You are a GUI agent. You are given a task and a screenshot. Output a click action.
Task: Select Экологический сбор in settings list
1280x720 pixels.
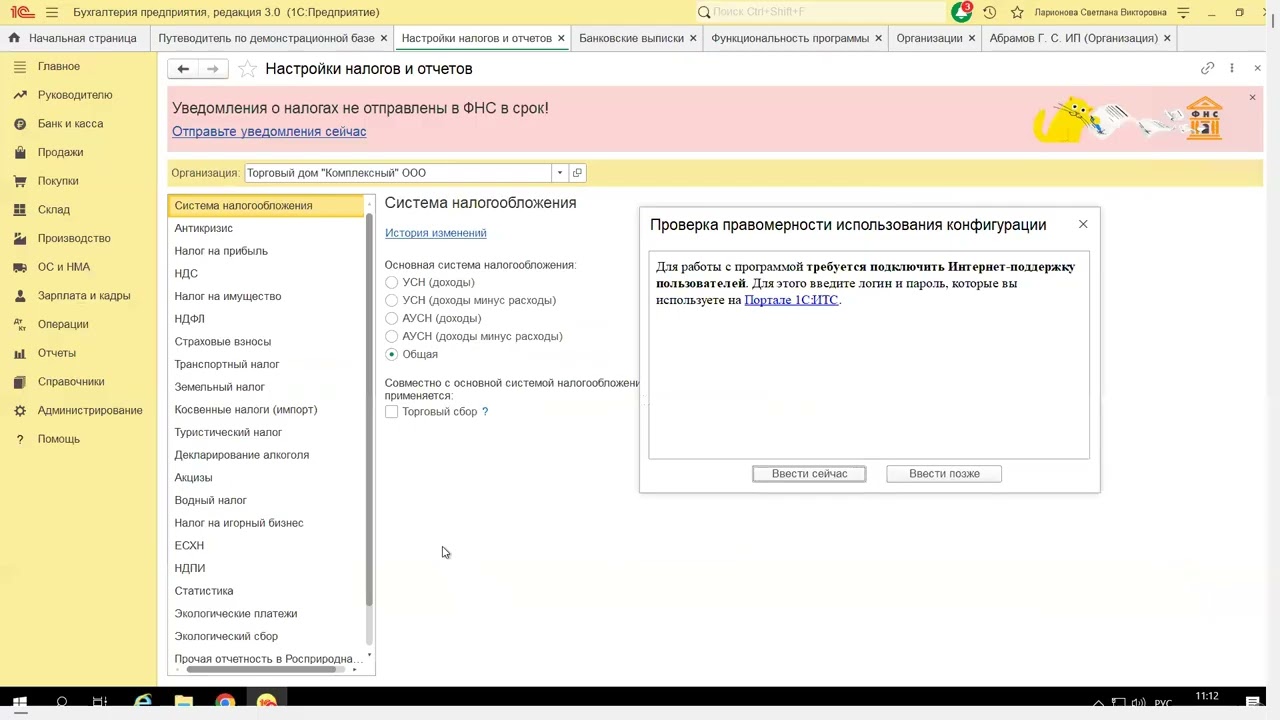point(266,636)
